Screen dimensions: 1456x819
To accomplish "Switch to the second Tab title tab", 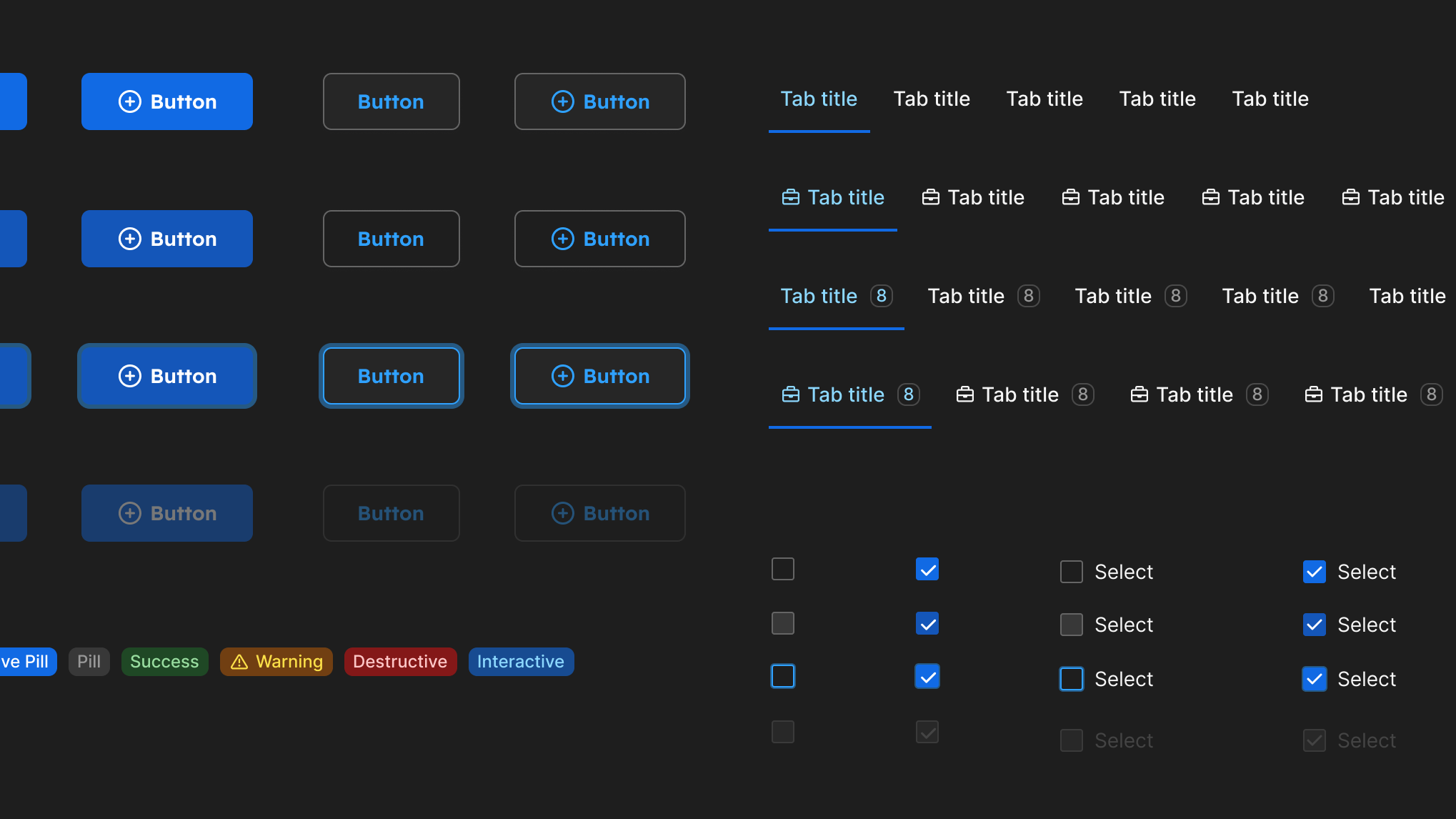I will pos(932,99).
